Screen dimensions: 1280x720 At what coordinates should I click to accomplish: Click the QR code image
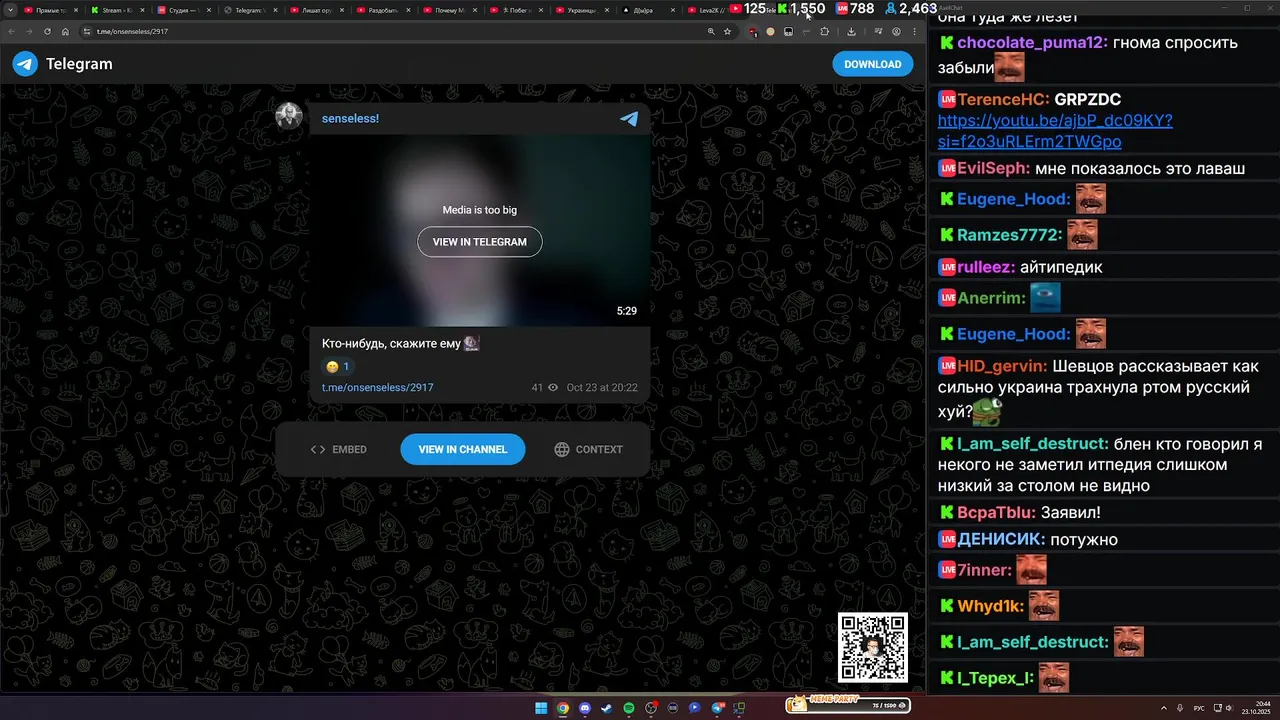click(873, 647)
